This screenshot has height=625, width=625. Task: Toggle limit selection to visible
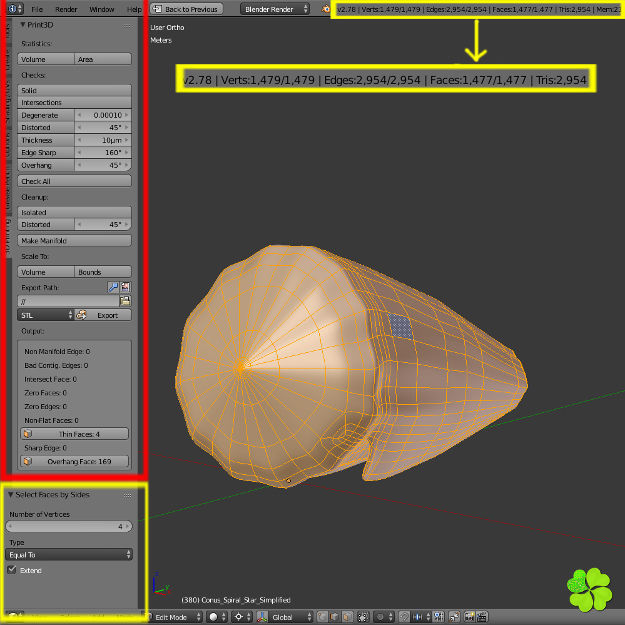tap(363, 617)
